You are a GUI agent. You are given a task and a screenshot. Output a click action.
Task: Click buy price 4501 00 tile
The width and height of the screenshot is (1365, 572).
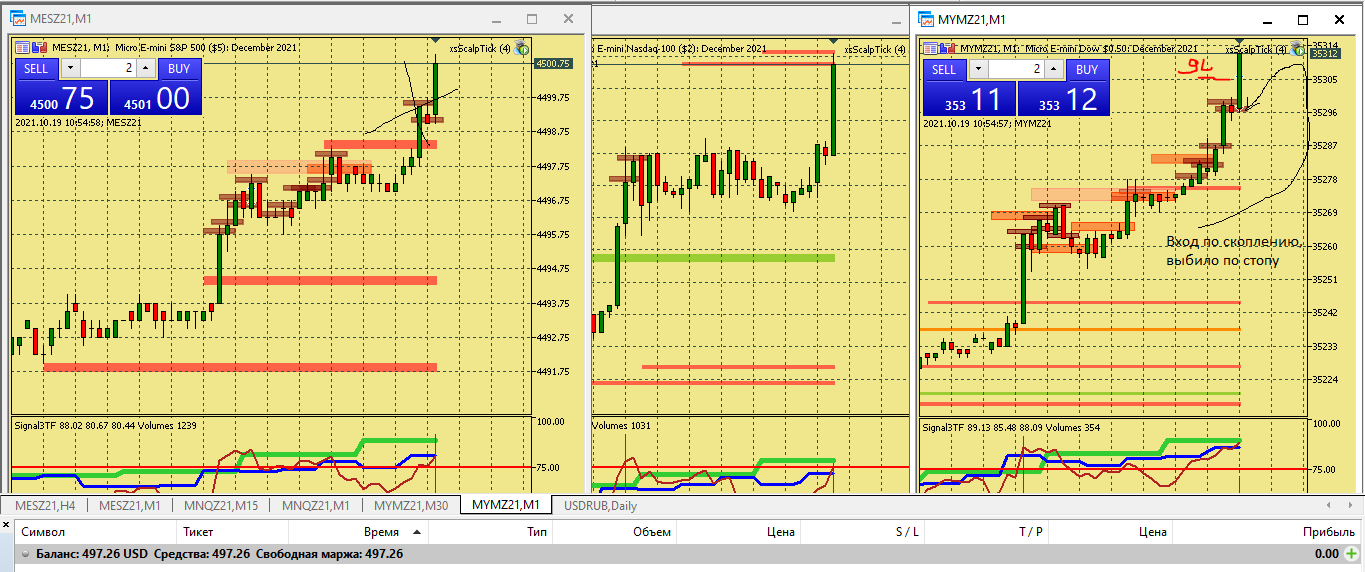click(x=155, y=98)
